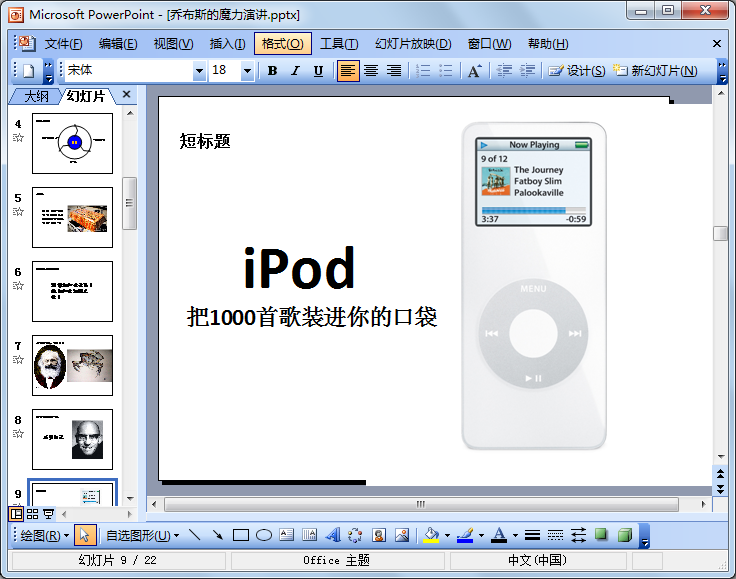Set Center alignment for text
The height and width of the screenshot is (579, 736).
(x=371, y=71)
